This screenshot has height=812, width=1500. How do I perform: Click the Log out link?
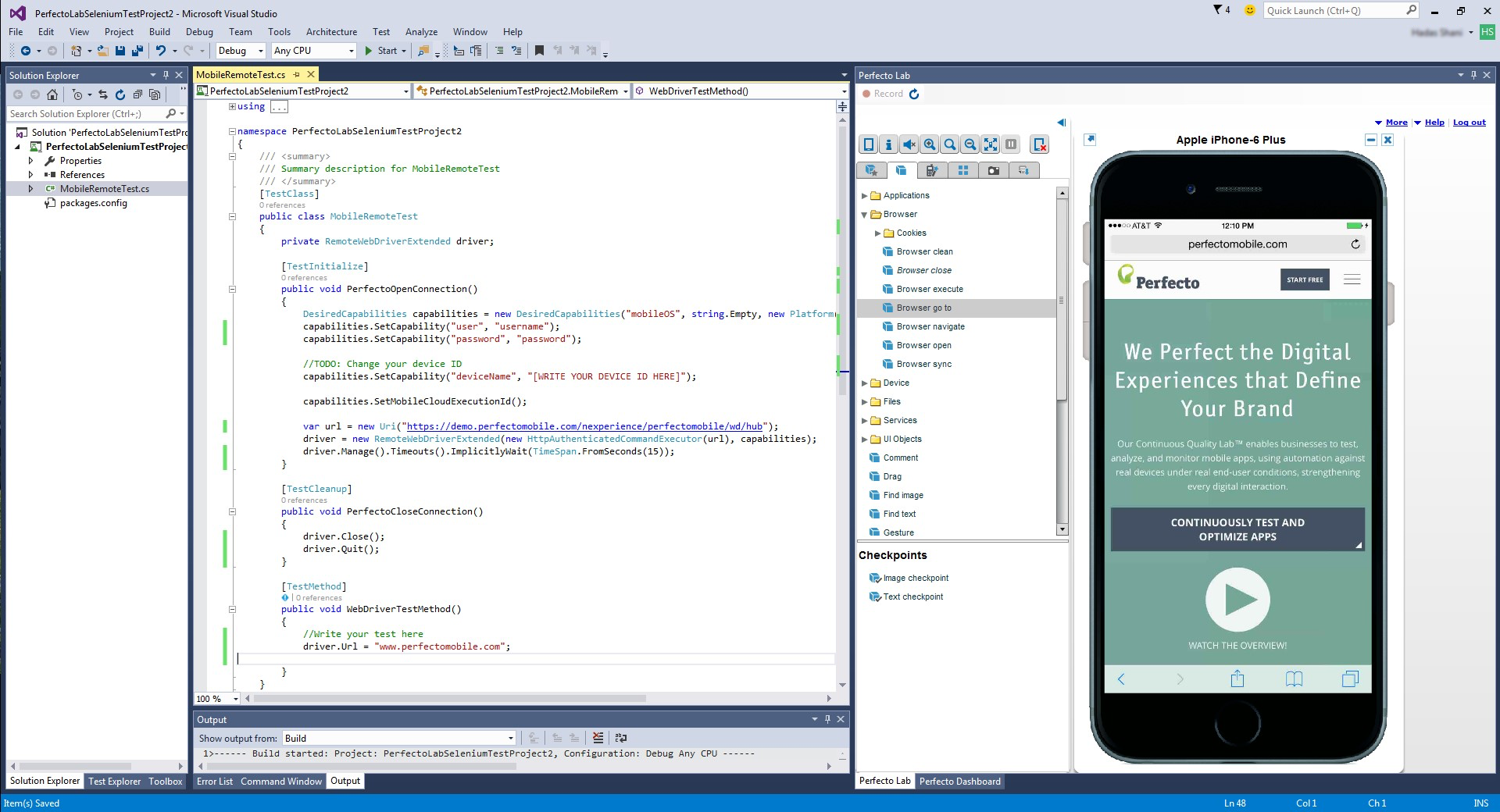[x=1469, y=123]
